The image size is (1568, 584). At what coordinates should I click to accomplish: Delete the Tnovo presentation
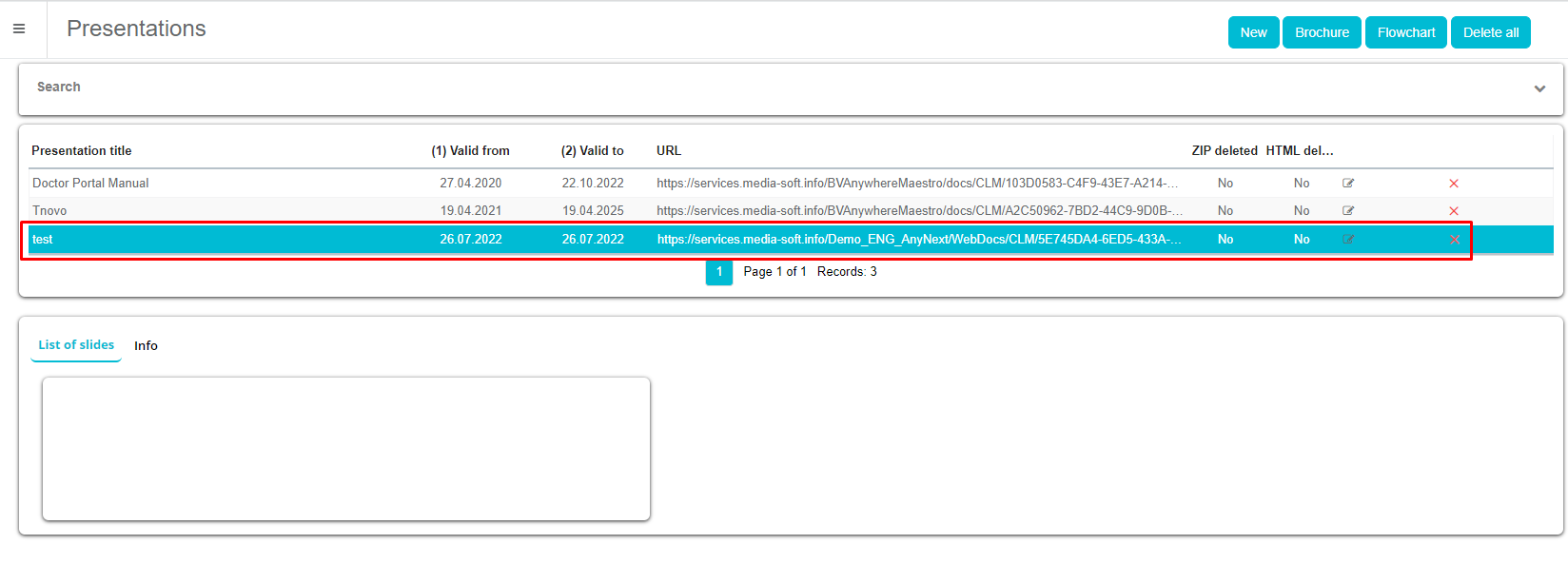1454,211
